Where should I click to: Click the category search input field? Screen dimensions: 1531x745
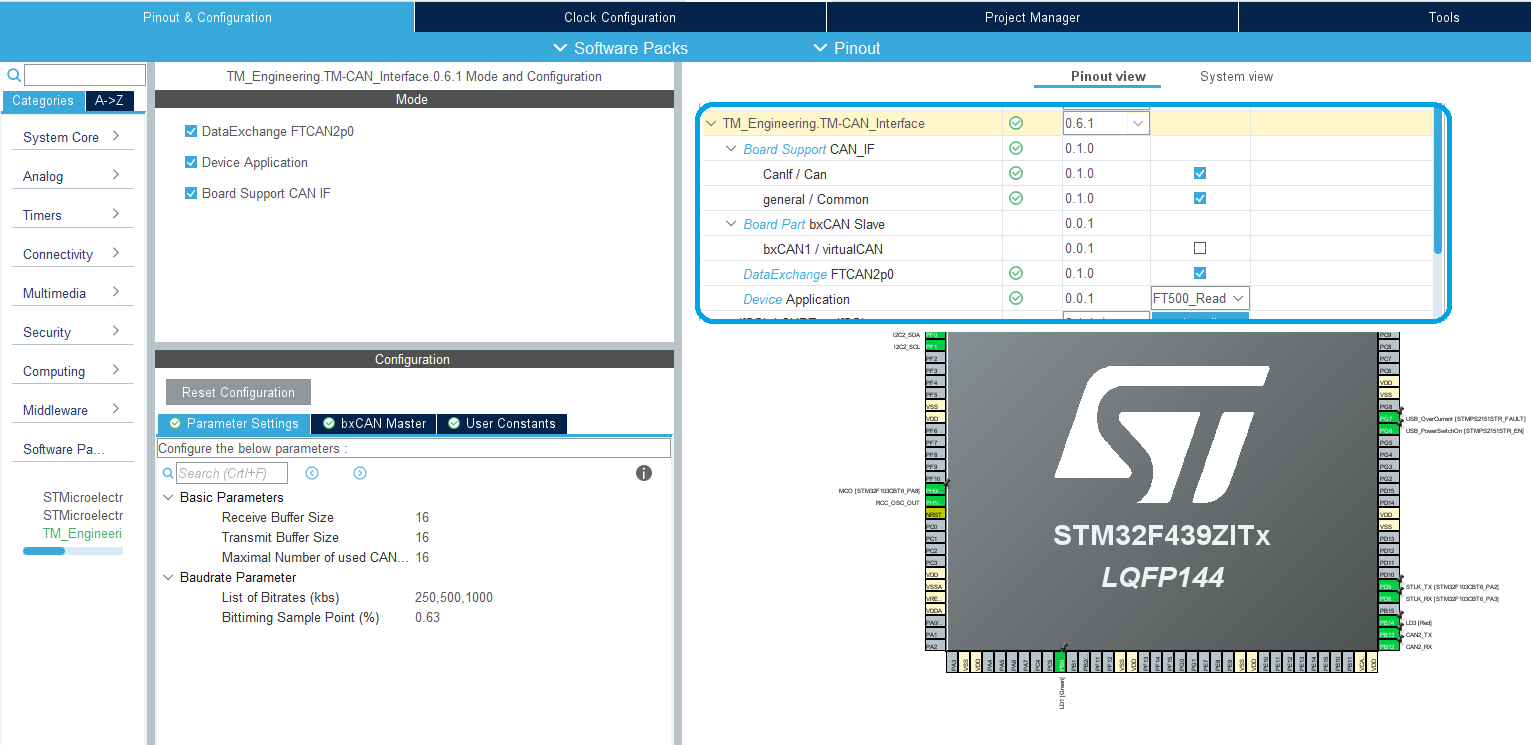(x=85, y=75)
